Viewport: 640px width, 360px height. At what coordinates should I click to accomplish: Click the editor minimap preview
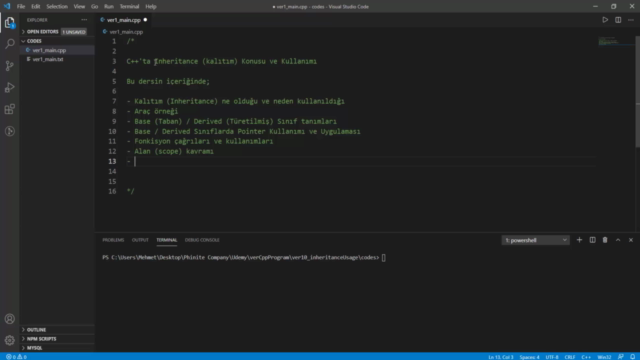[x=615, y=41]
